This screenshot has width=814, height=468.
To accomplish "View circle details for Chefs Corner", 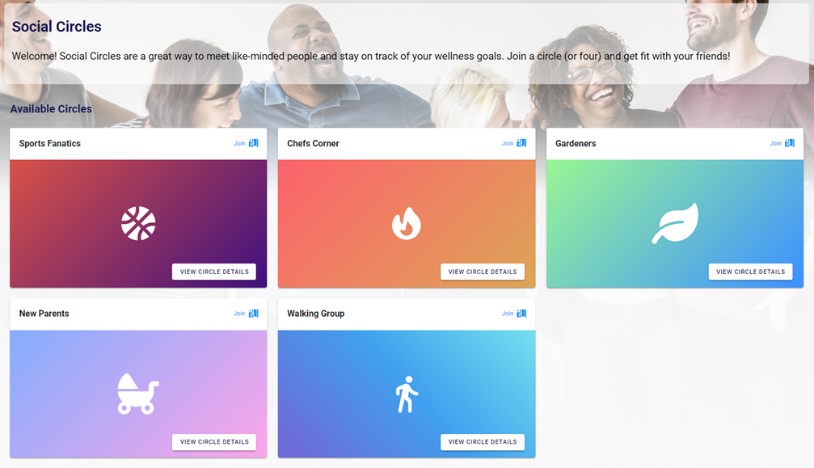I will coord(482,271).
